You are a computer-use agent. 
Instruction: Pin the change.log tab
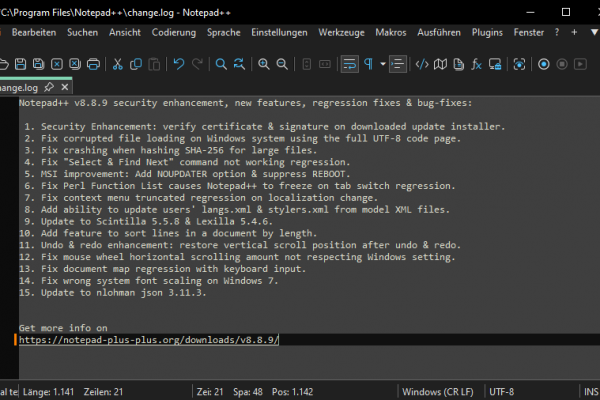(x=49, y=87)
